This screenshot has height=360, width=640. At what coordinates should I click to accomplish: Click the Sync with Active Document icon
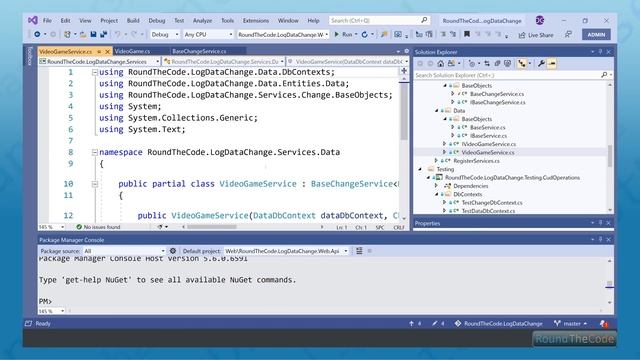487,64
